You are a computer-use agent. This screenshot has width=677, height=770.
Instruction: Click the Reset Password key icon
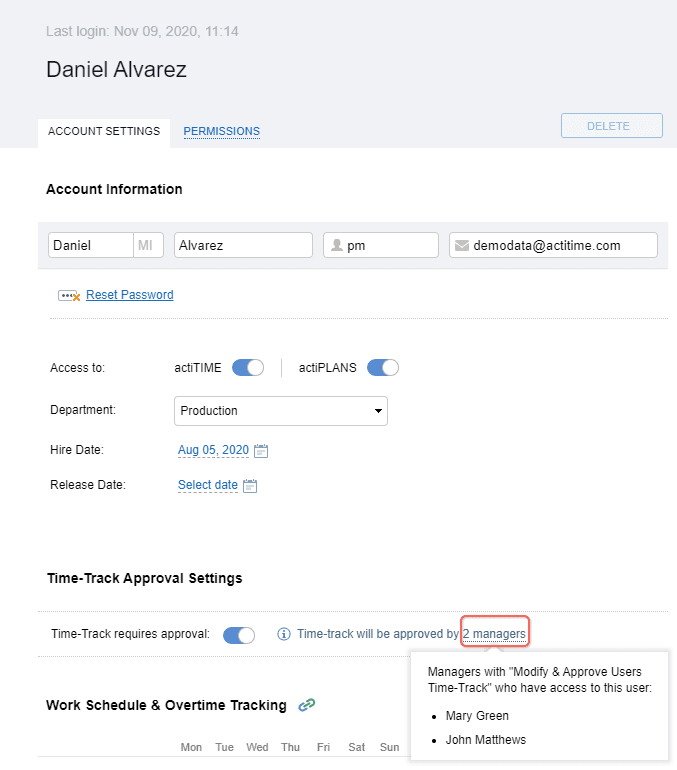(x=69, y=296)
